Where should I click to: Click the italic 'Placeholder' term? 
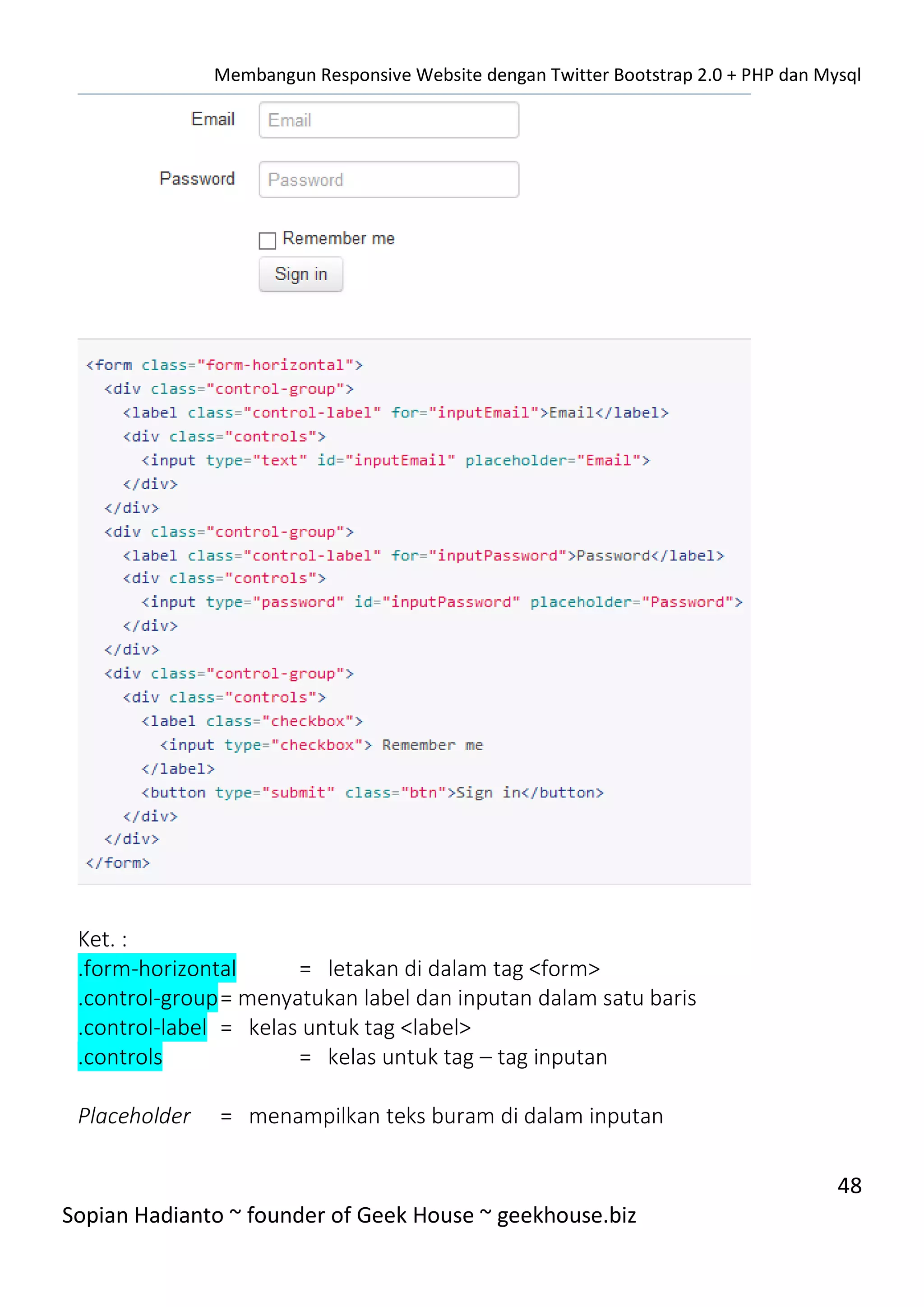point(134,1116)
